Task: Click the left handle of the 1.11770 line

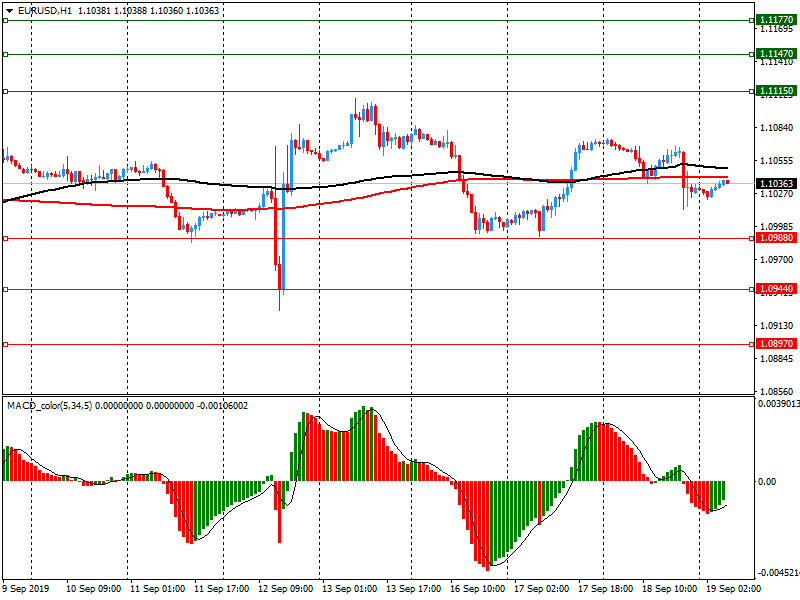Action: [x=6, y=20]
